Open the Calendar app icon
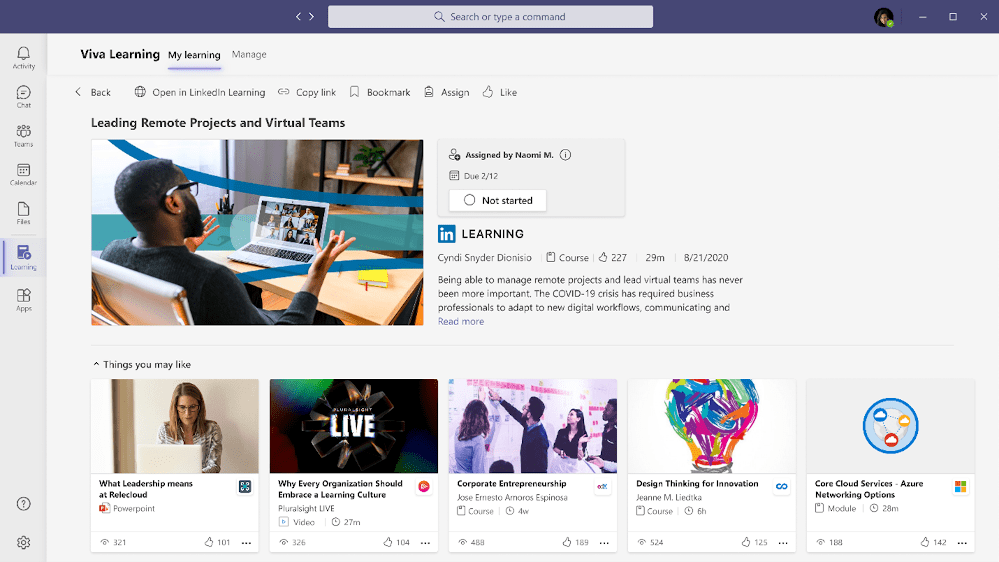Viewport: 999px width, 562px height. pyautogui.click(x=23, y=174)
